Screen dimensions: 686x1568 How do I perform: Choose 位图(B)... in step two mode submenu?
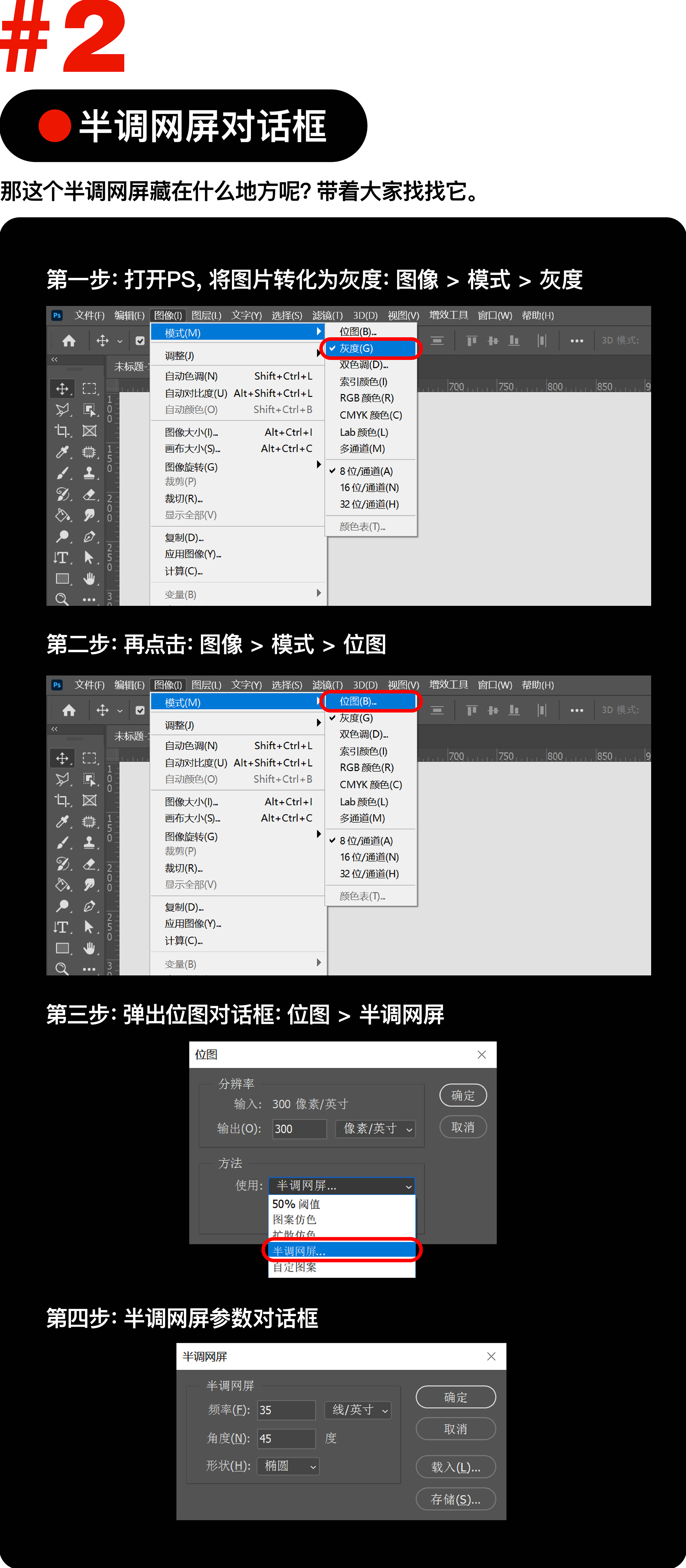pyautogui.click(x=371, y=701)
